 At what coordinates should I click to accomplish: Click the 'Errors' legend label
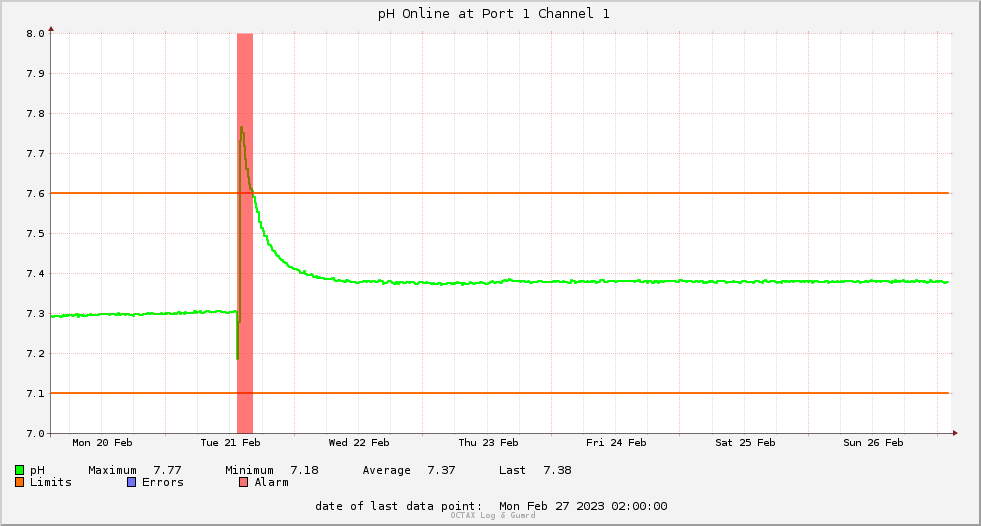[163, 482]
